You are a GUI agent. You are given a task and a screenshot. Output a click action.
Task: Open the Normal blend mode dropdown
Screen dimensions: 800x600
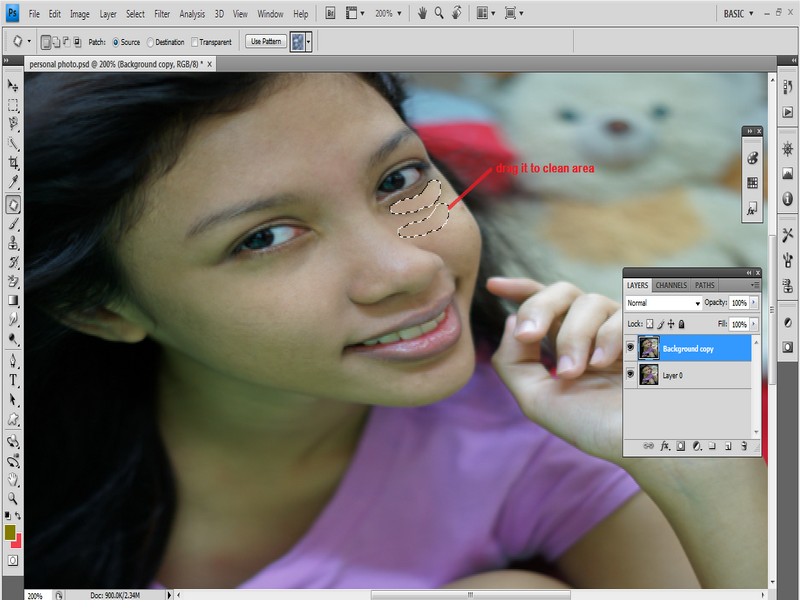[663, 302]
